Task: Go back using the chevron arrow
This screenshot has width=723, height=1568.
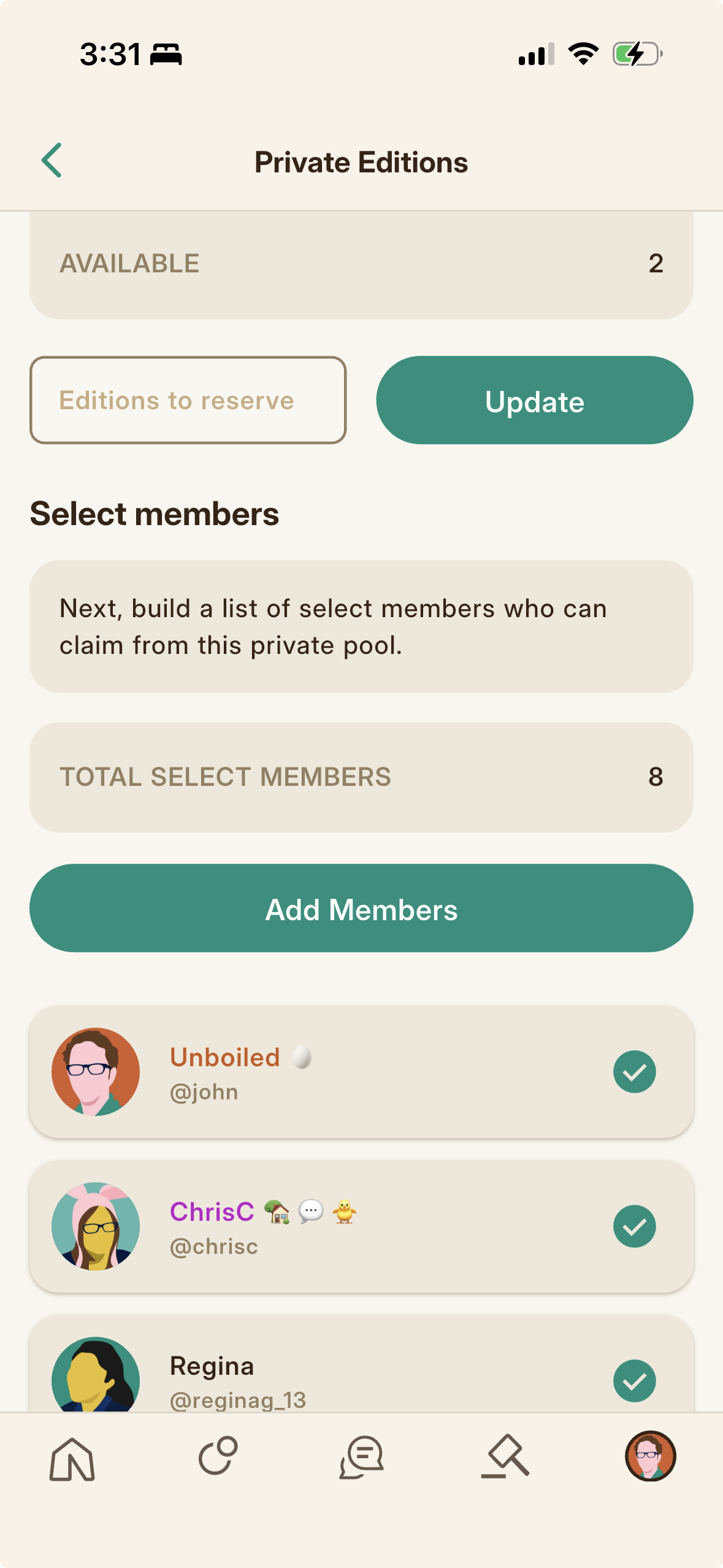Action: click(52, 161)
